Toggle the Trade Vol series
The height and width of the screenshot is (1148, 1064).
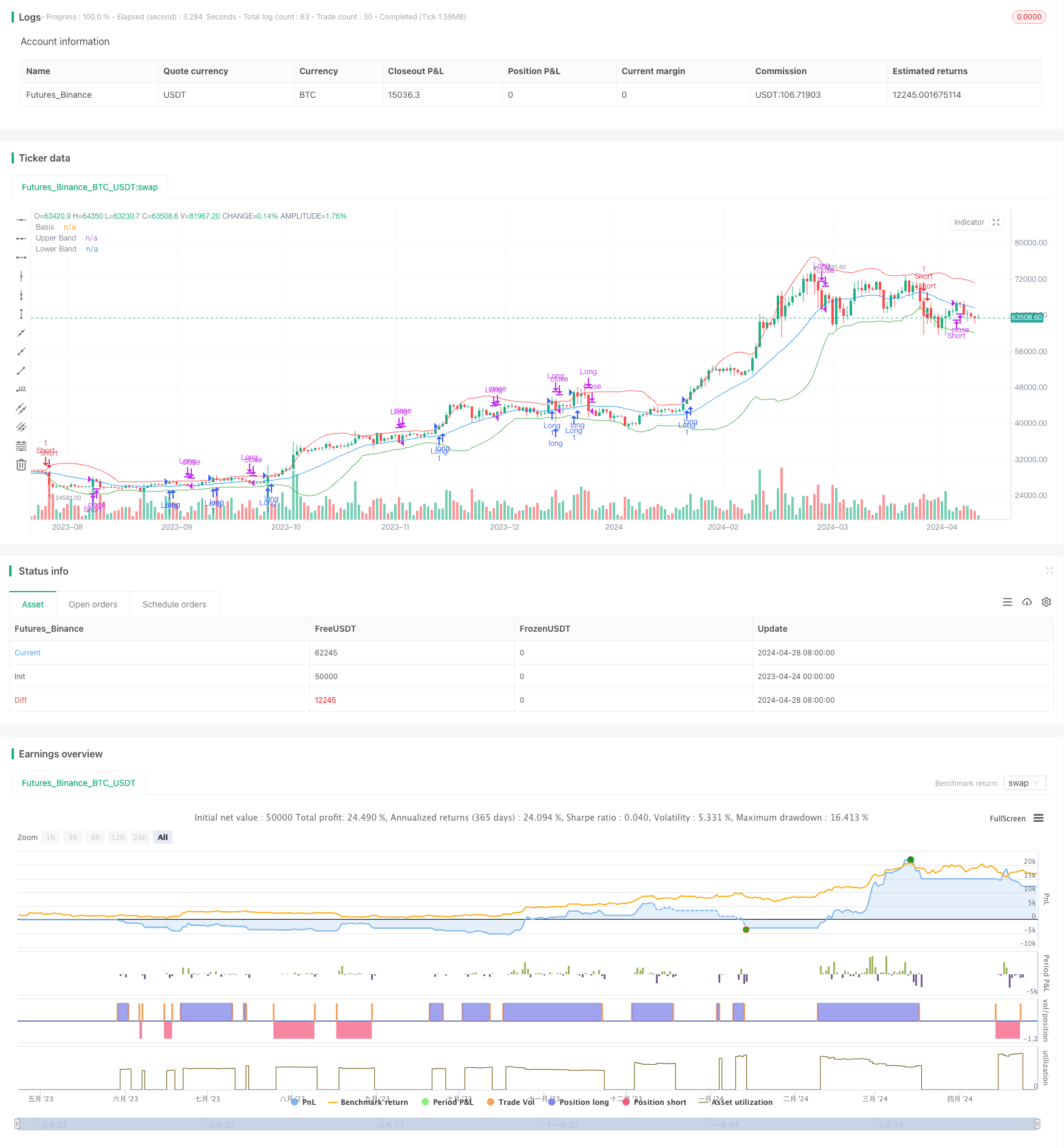(x=511, y=1102)
